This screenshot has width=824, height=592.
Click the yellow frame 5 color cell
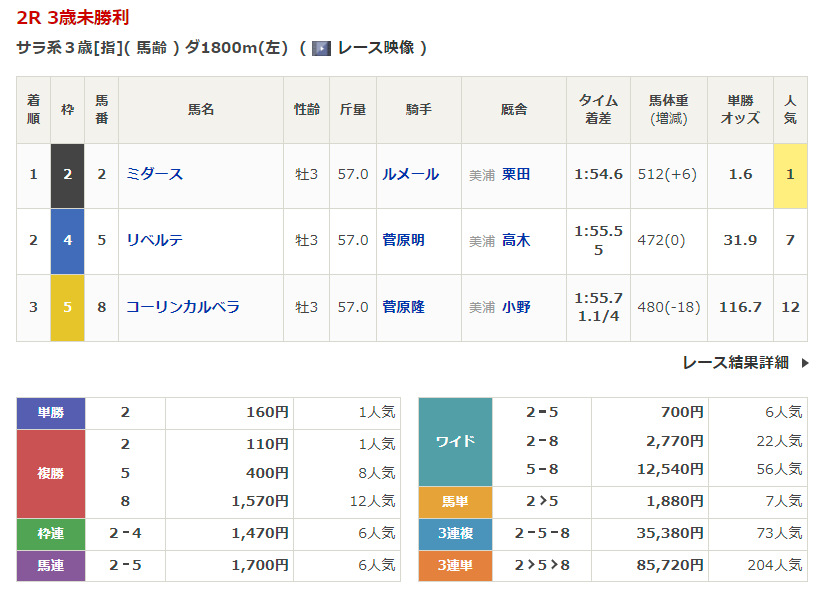[68, 307]
